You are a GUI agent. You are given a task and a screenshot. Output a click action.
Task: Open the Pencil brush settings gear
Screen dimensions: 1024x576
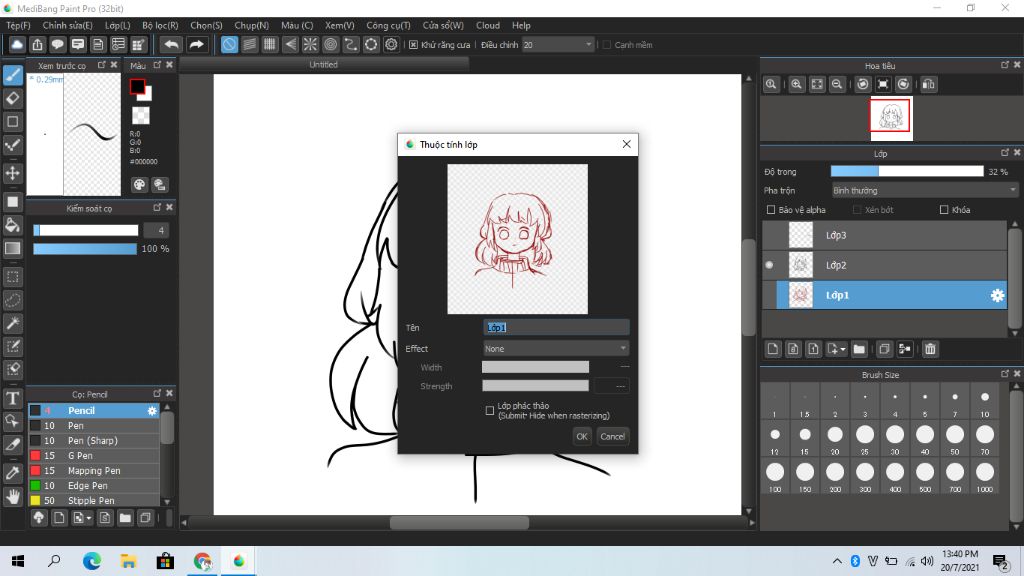tap(152, 411)
